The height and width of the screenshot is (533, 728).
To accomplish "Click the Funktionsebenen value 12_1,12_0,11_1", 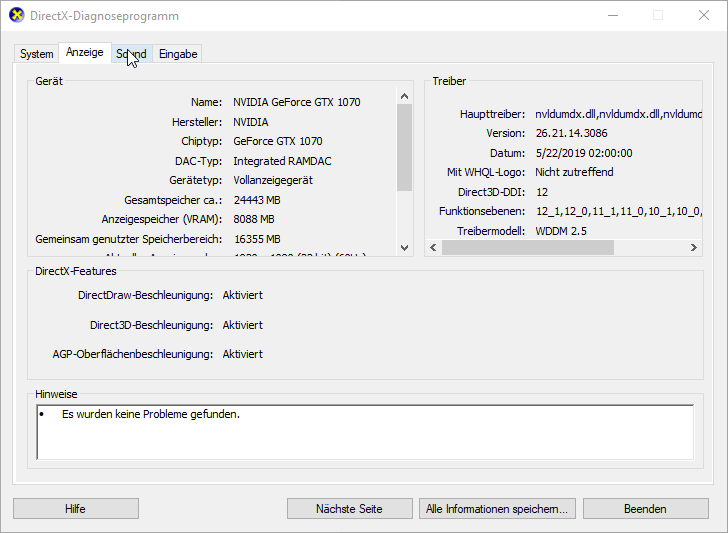I will (x=618, y=212).
